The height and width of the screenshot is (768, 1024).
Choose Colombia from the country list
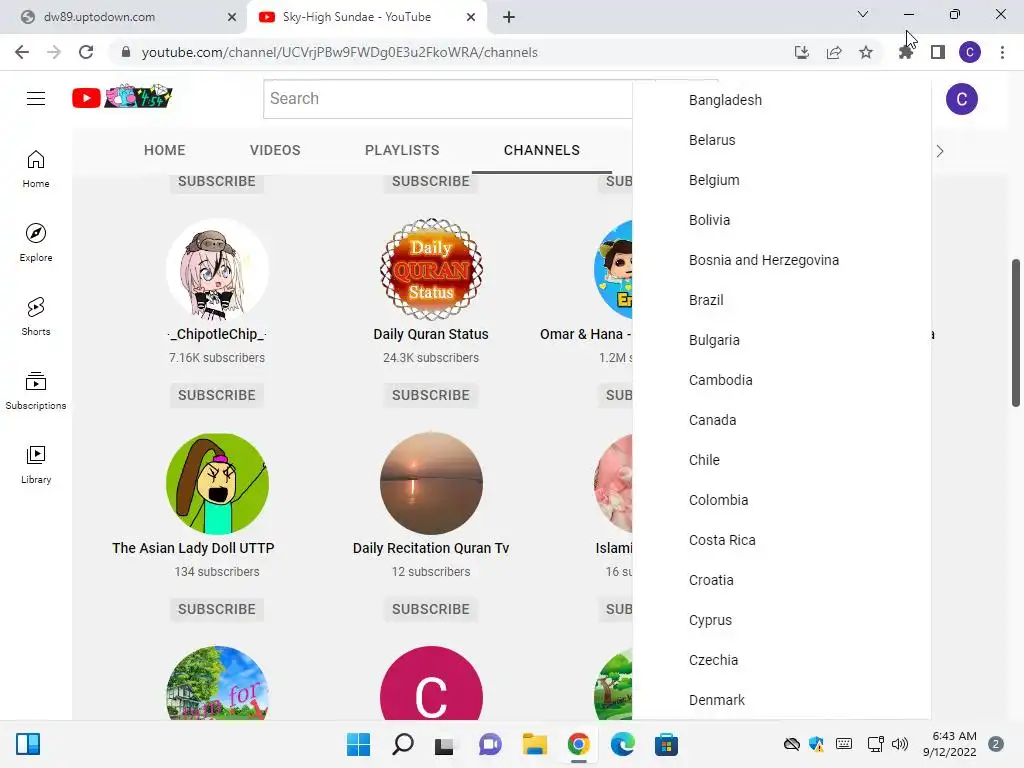(x=782, y=500)
